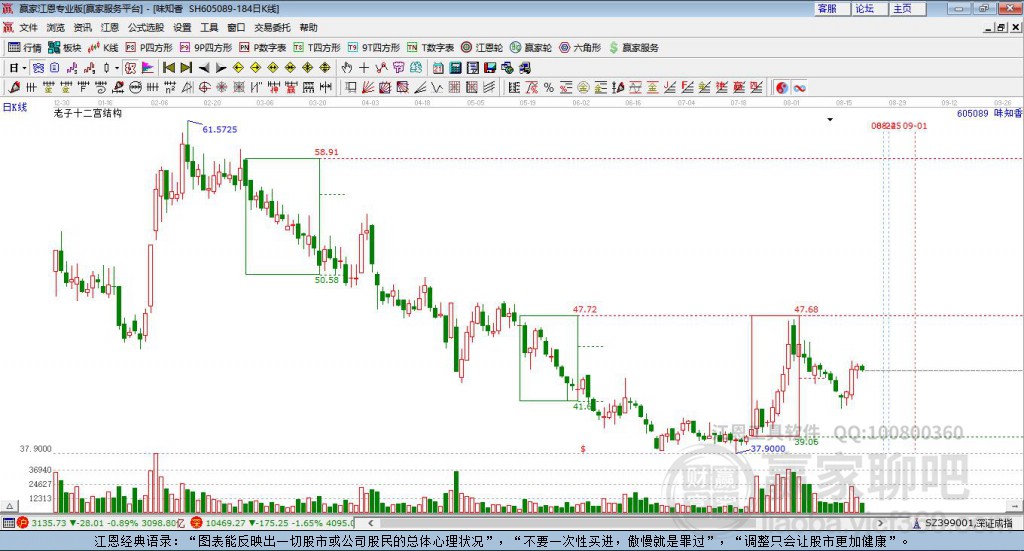The width and height of the screenshot is (1024, 551).
Task: Open the 9P四方形 tool
Action: (205, 48)
